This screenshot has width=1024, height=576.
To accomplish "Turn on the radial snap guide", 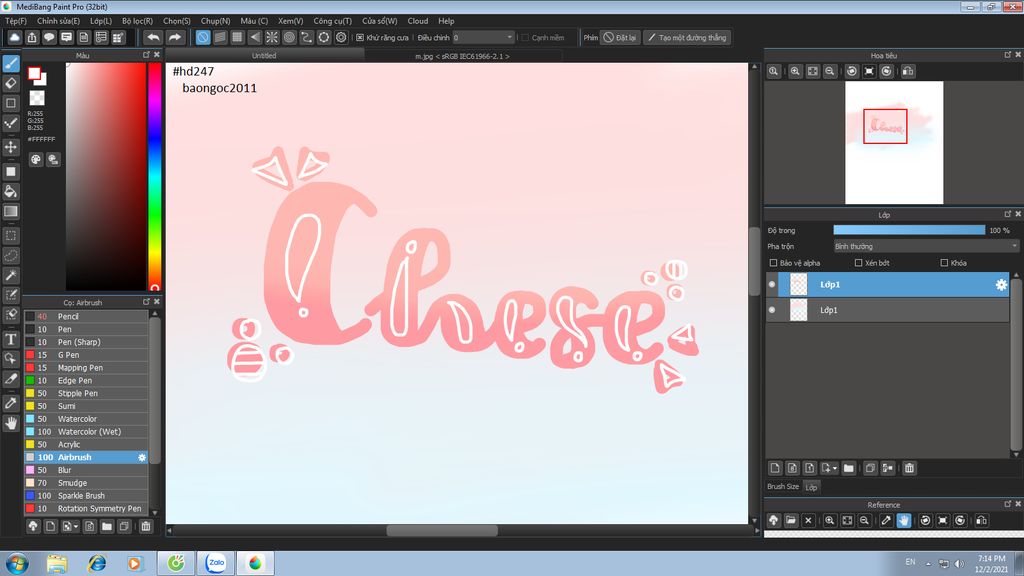I will [272, 37].
